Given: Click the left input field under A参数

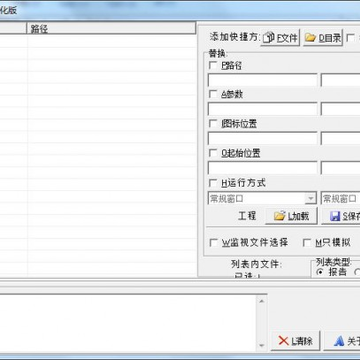Looking at the screenshot, I should click(x=262, y=109).
